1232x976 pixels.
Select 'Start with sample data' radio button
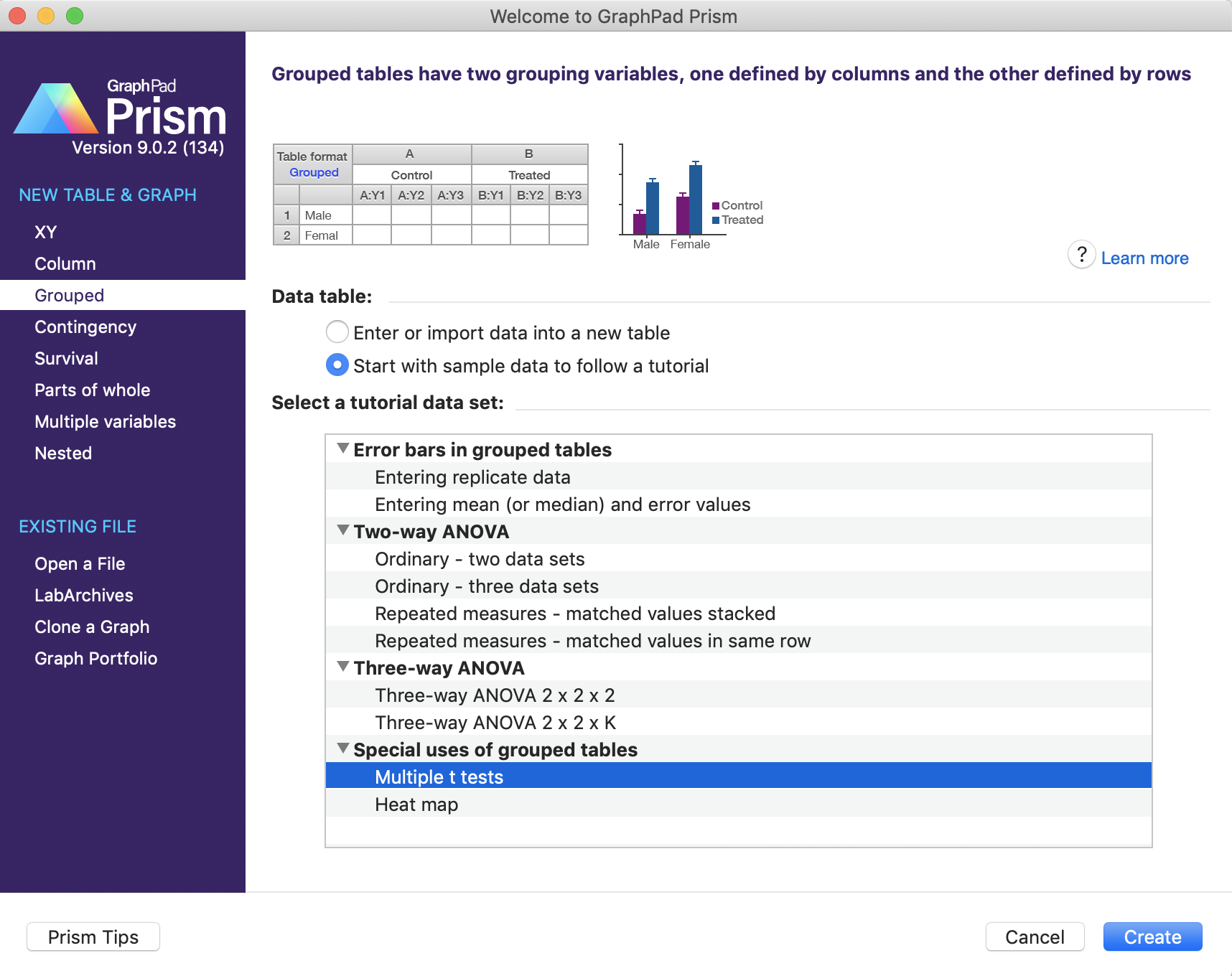point(337,365)
